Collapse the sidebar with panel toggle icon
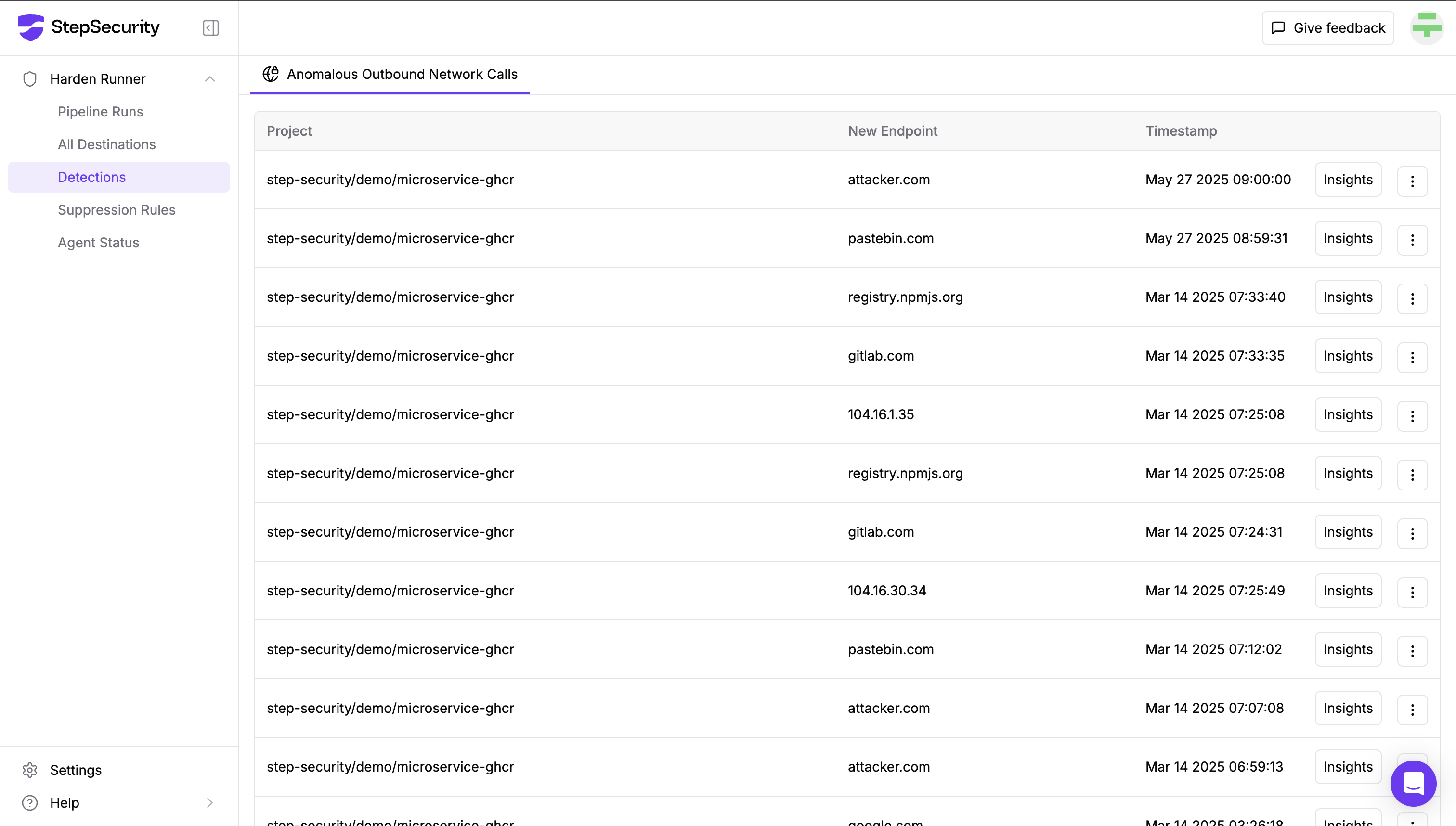The height and width of the screenshot is (826, 1456). coord(210,28)
